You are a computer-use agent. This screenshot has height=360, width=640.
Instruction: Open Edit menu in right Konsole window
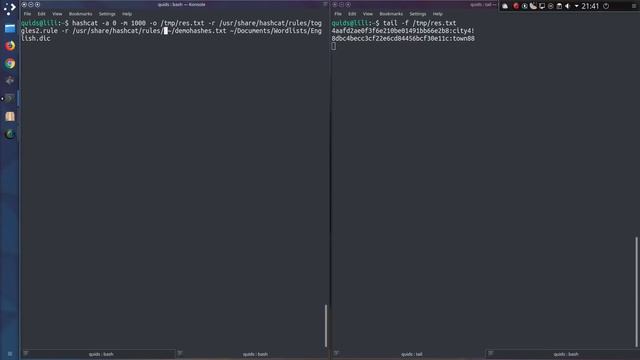[x=352, y=14]
